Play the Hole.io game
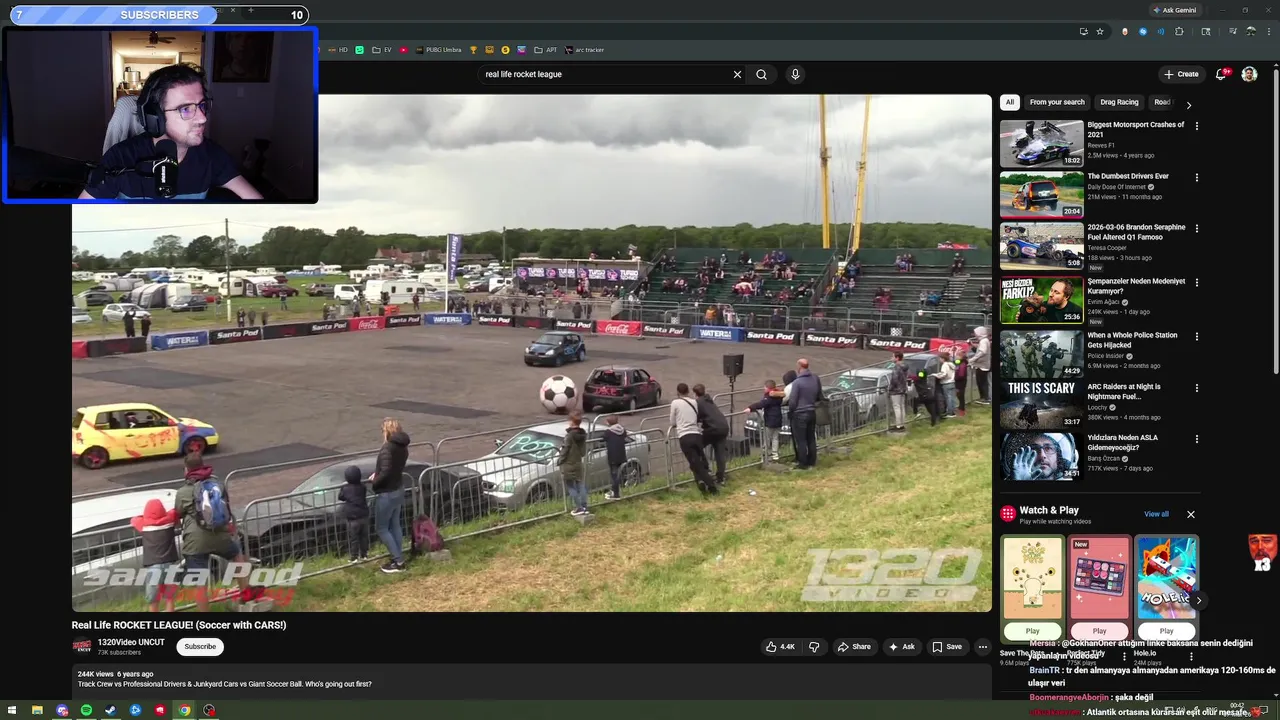The width and height of the screenshot is (1280, 720). coord(1166,631)
